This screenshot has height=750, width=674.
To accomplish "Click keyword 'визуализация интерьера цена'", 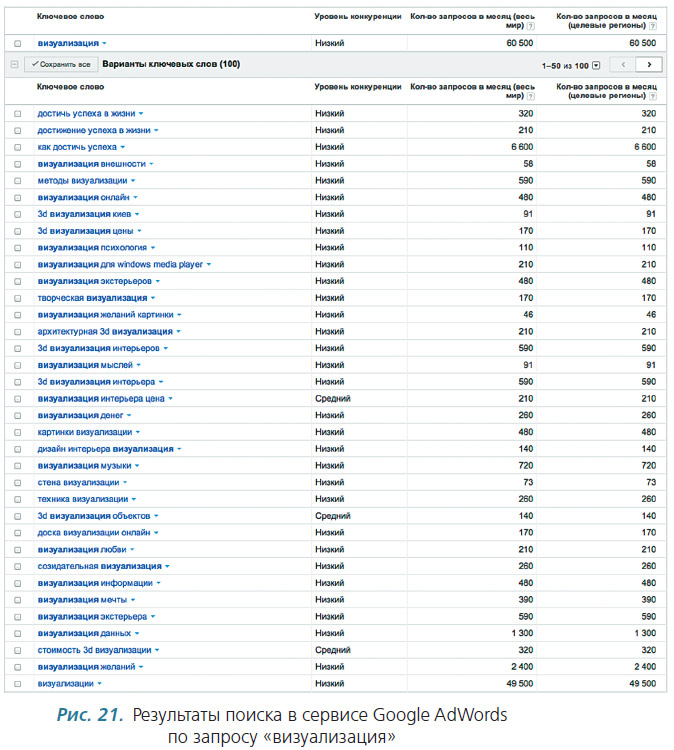I will click(x=101, y=398).
